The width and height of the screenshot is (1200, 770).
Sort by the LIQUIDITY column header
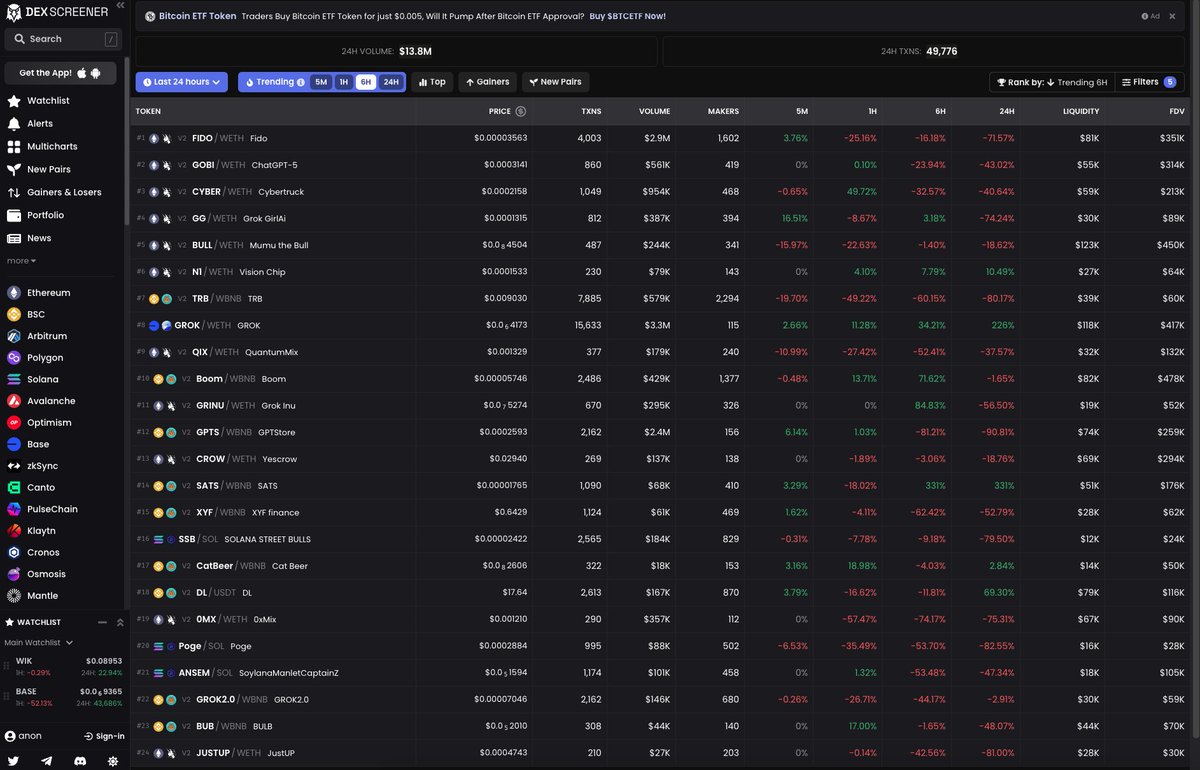[x=1080, y=111]
